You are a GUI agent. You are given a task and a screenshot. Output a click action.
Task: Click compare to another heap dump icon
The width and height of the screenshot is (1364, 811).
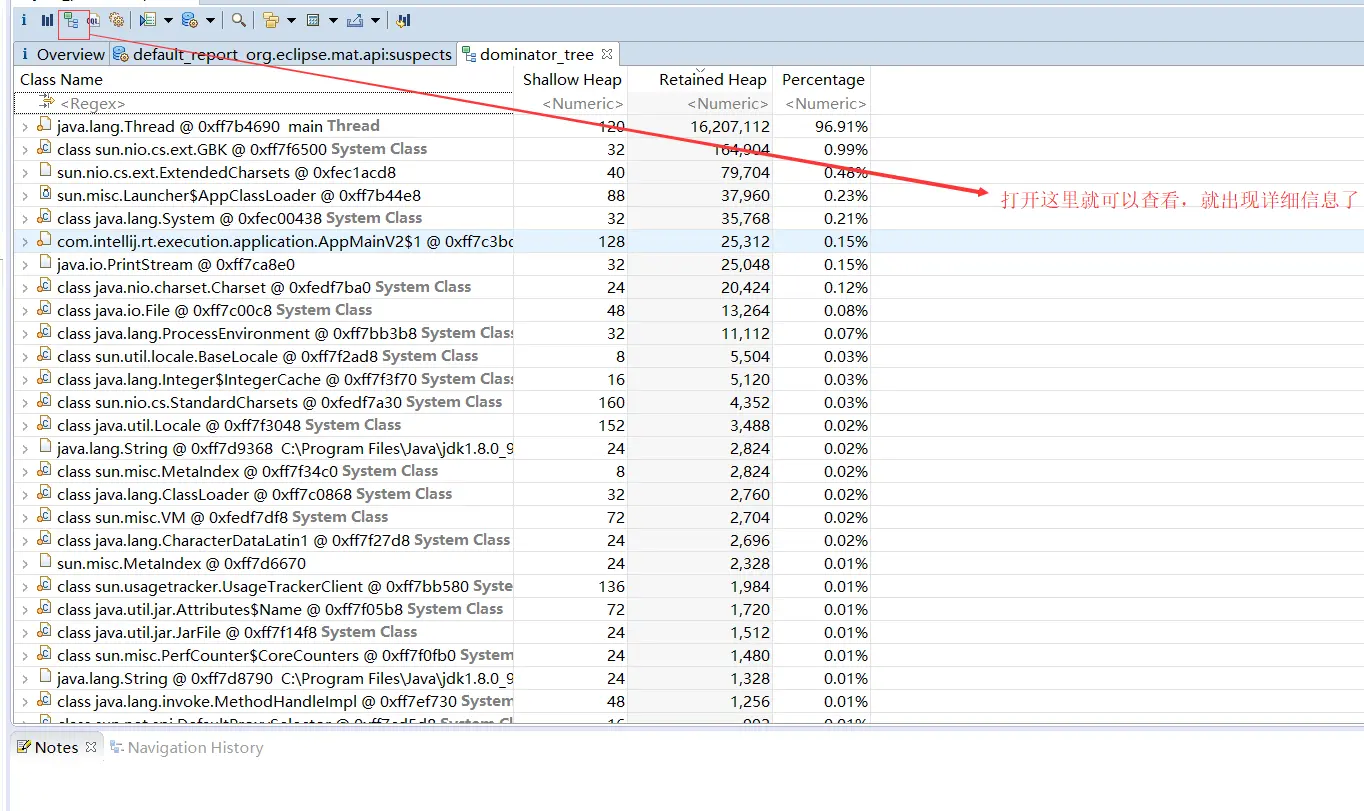tap(403, 20)
